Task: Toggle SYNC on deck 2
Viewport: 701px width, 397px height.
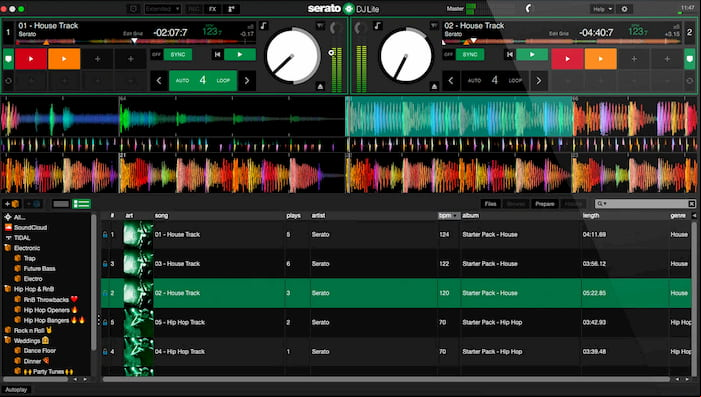Action: tap(470, 55)
